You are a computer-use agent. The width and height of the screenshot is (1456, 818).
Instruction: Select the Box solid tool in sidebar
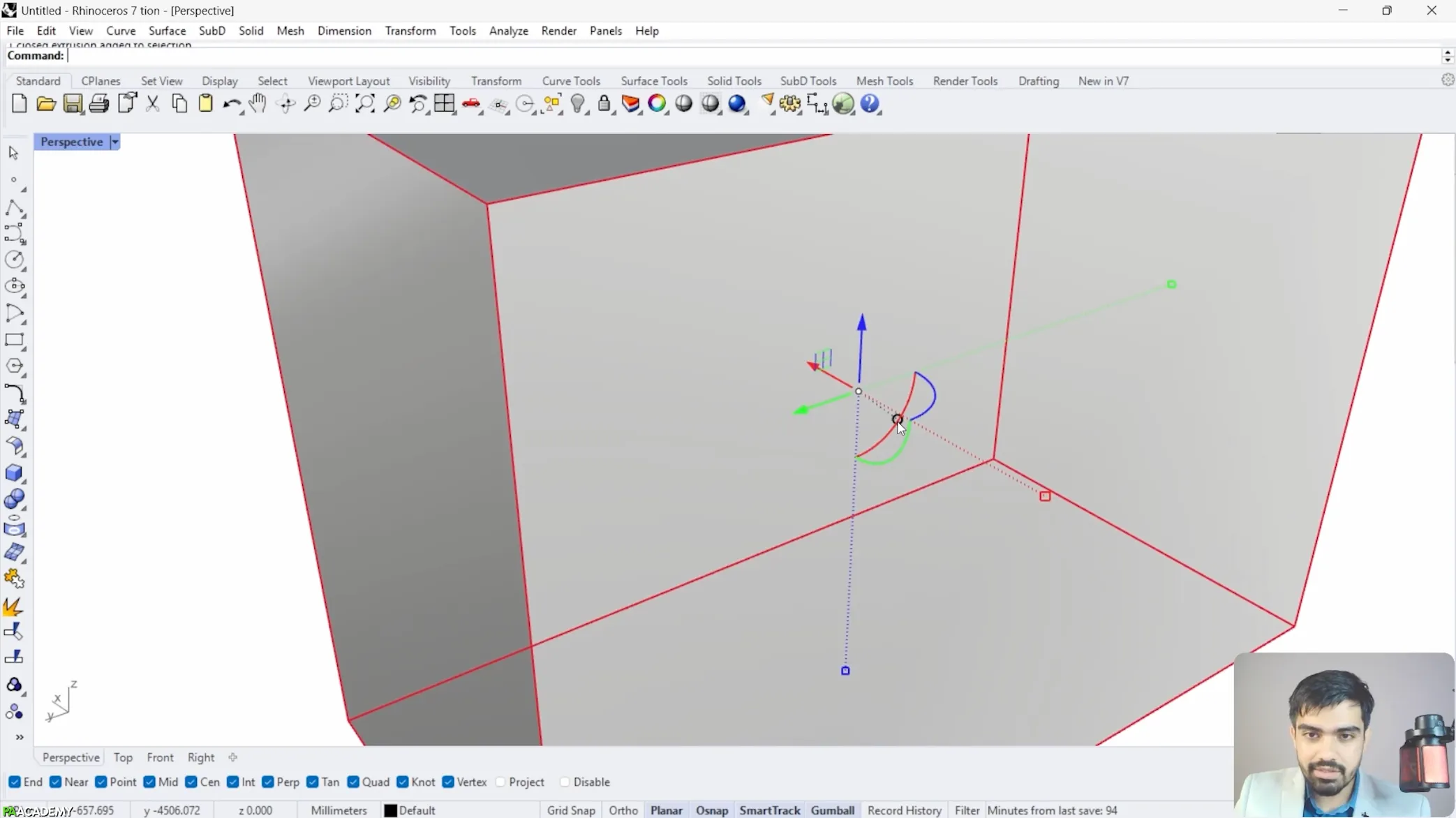coord(14,473)
